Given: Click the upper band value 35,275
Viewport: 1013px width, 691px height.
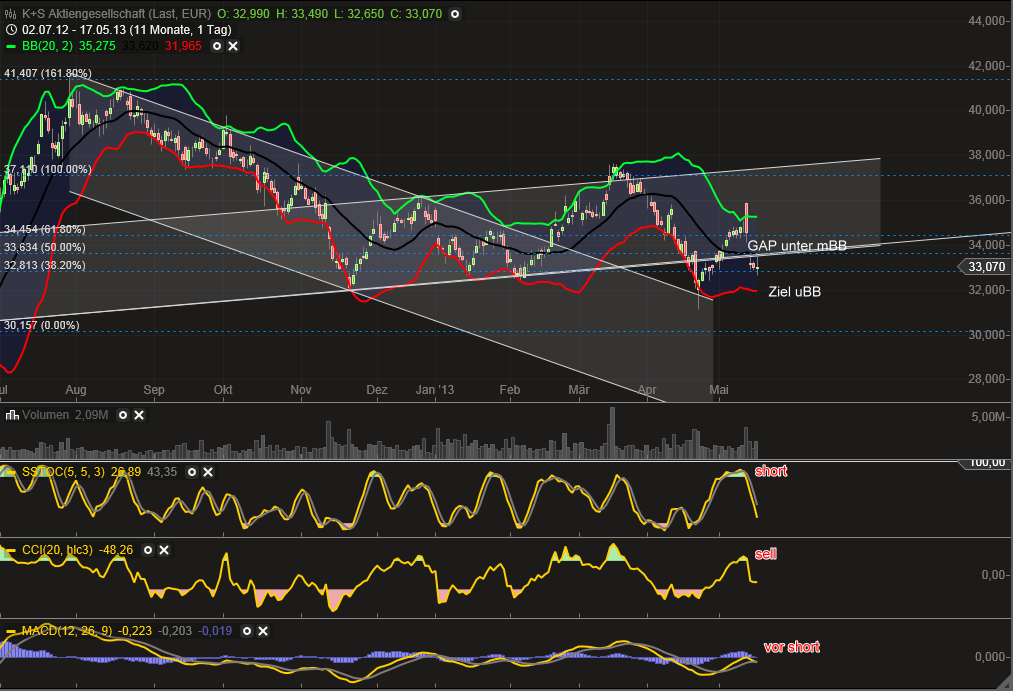Looking at the screenshot, I should pyautogui.click(x=97, y=46).
